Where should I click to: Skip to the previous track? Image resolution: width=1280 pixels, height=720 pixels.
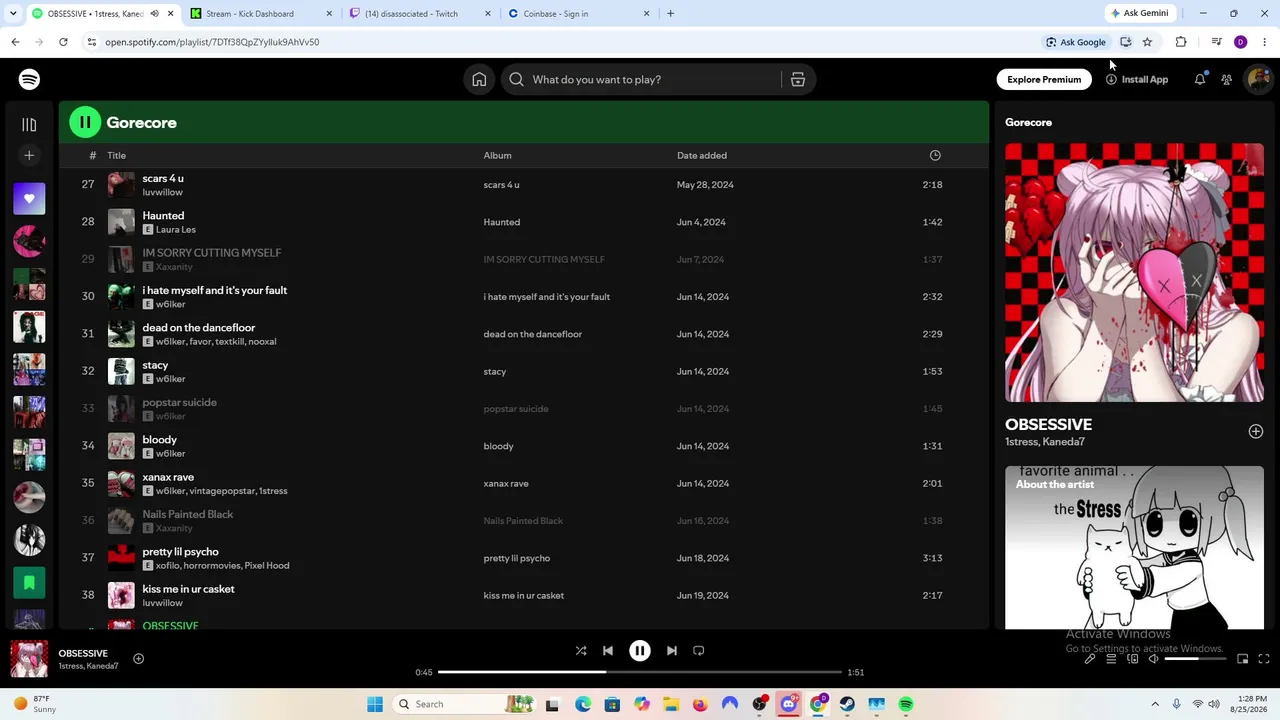pos(608,650)
